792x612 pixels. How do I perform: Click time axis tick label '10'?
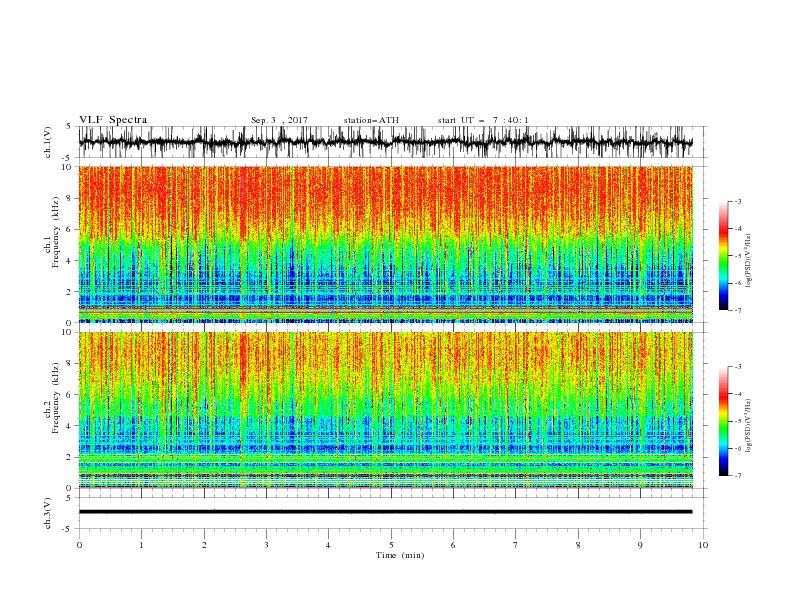click(703, 545)
